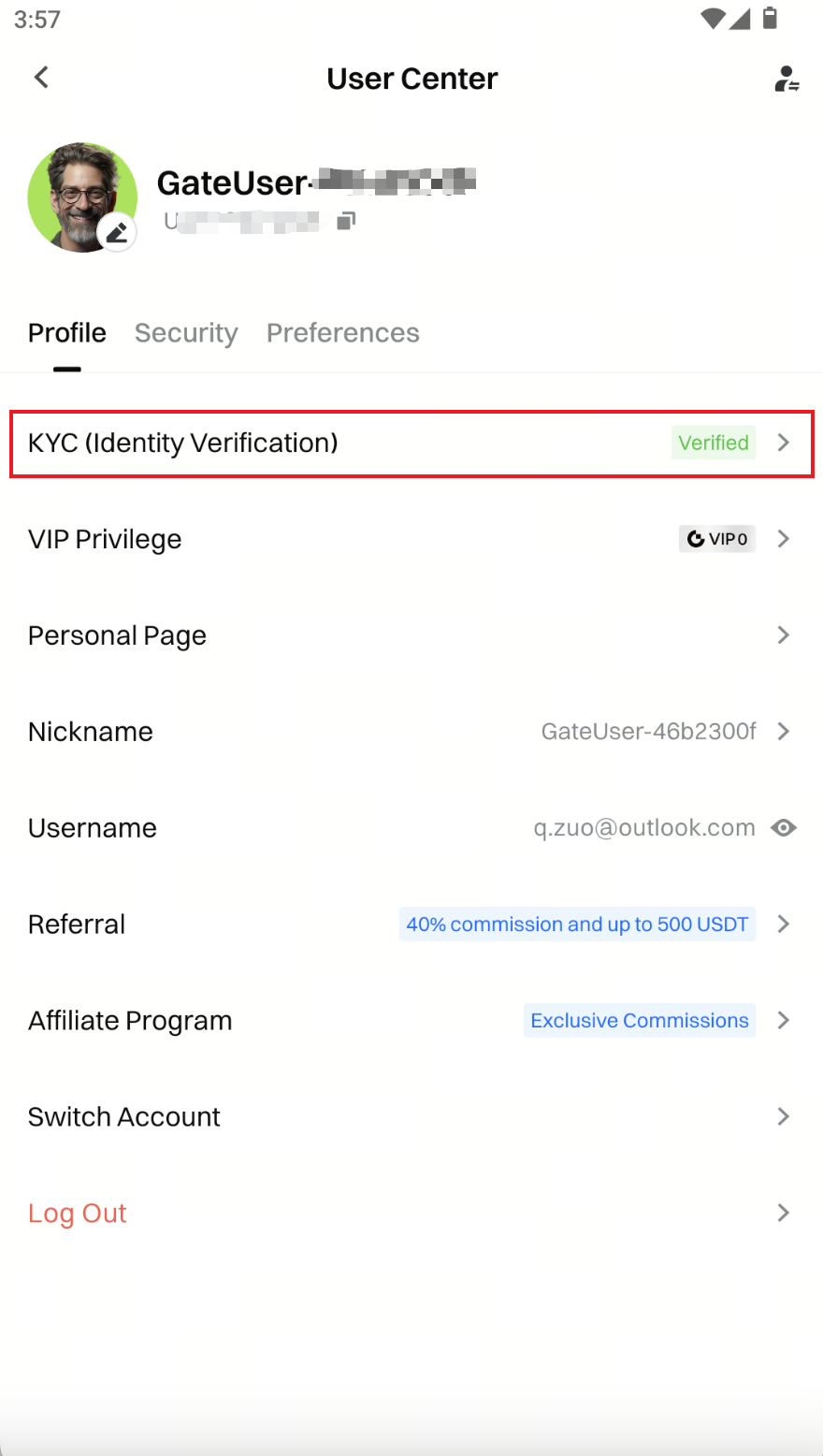Copy the UID using copy icon

click(x=346, y=221)
